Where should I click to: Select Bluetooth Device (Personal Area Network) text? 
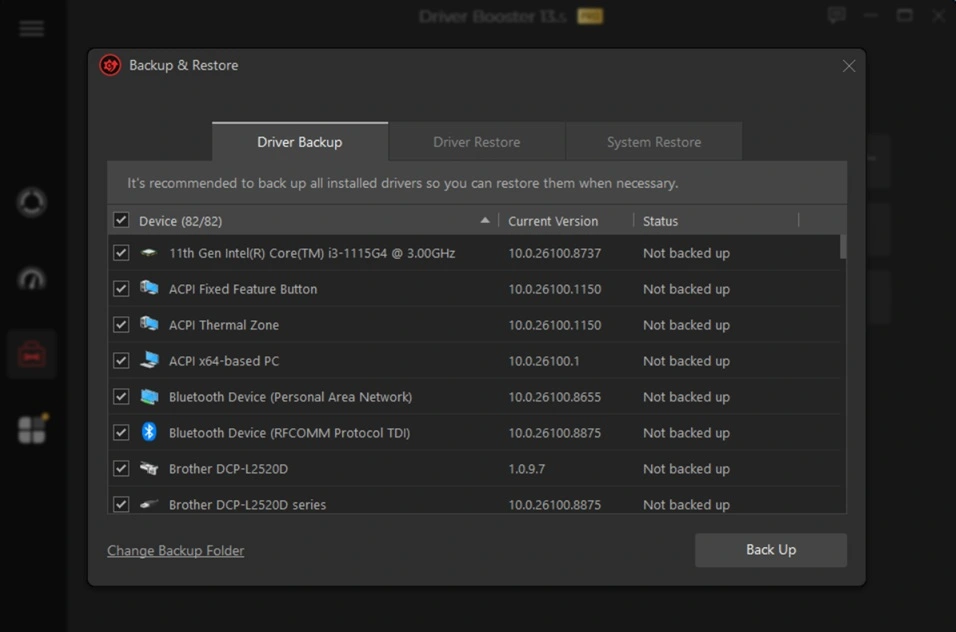tap(290, 397)
